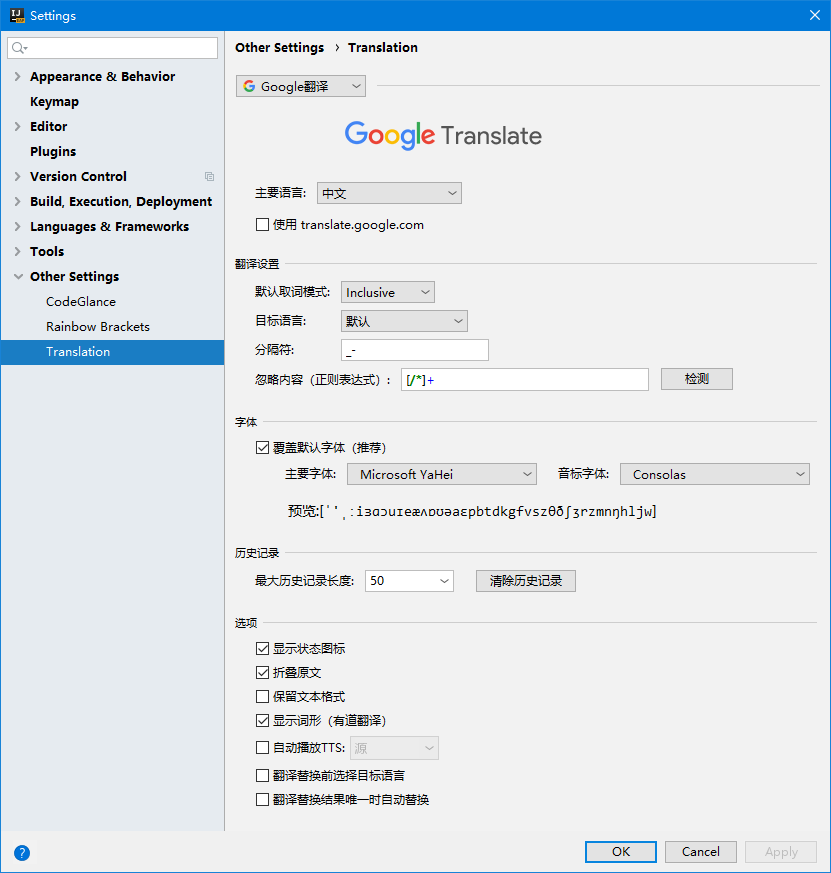Click the phonetic font 预览 text
831x873 pixels.
(472, 511)
